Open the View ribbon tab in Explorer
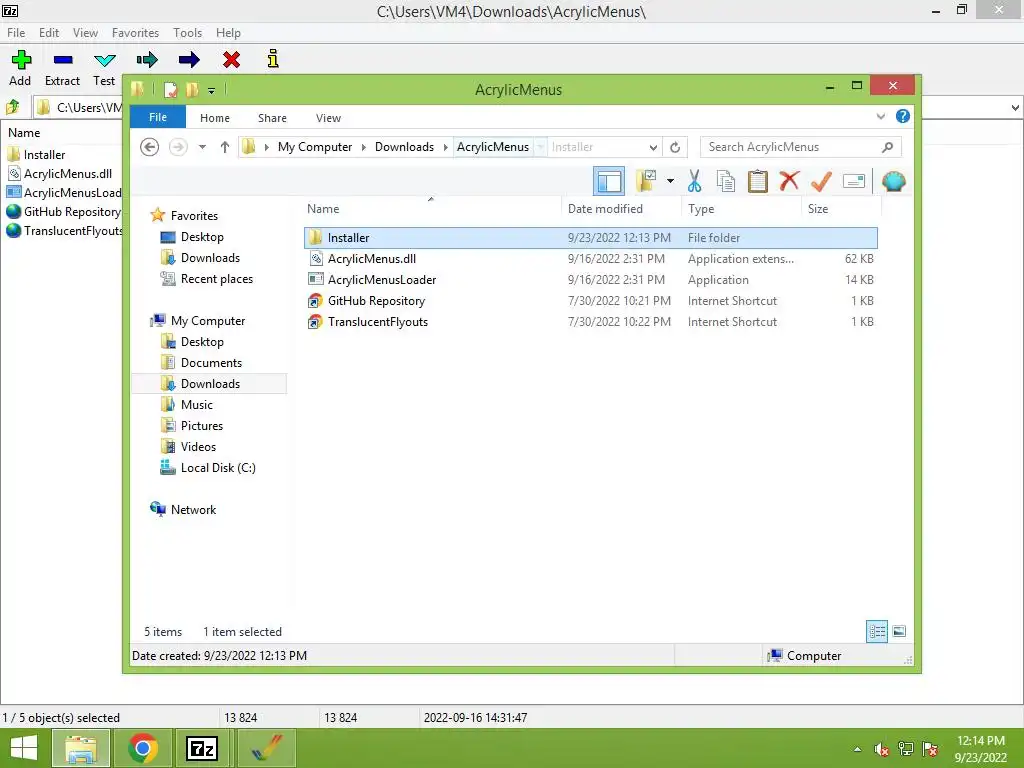 [328, 118]
